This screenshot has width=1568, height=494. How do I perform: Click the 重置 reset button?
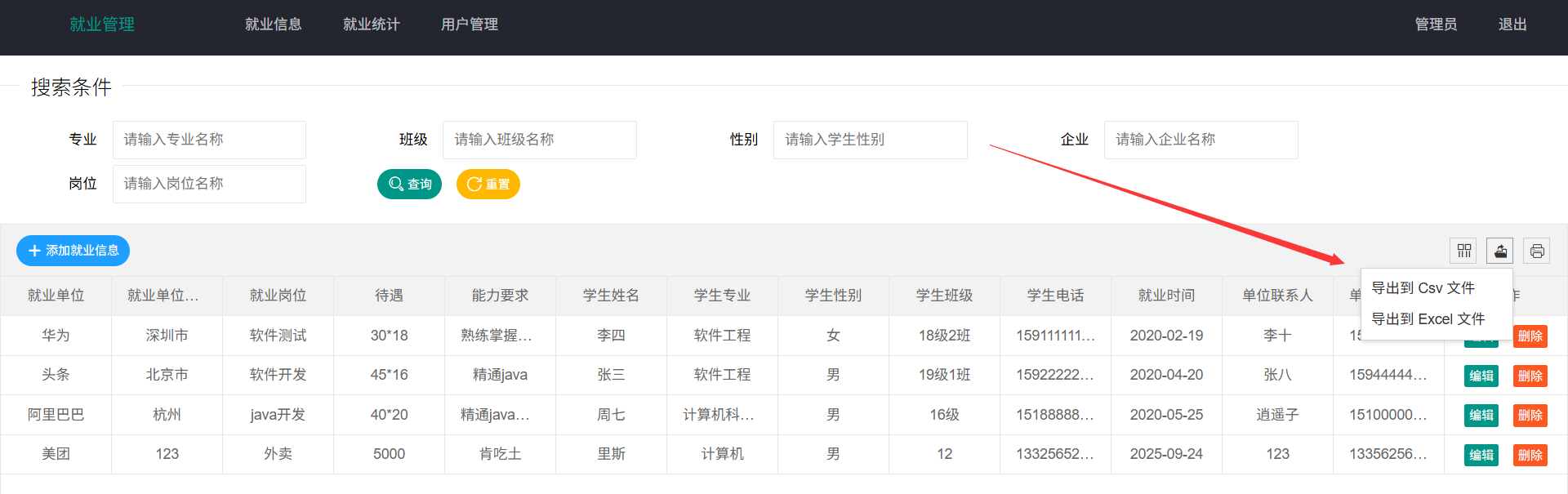488,185
